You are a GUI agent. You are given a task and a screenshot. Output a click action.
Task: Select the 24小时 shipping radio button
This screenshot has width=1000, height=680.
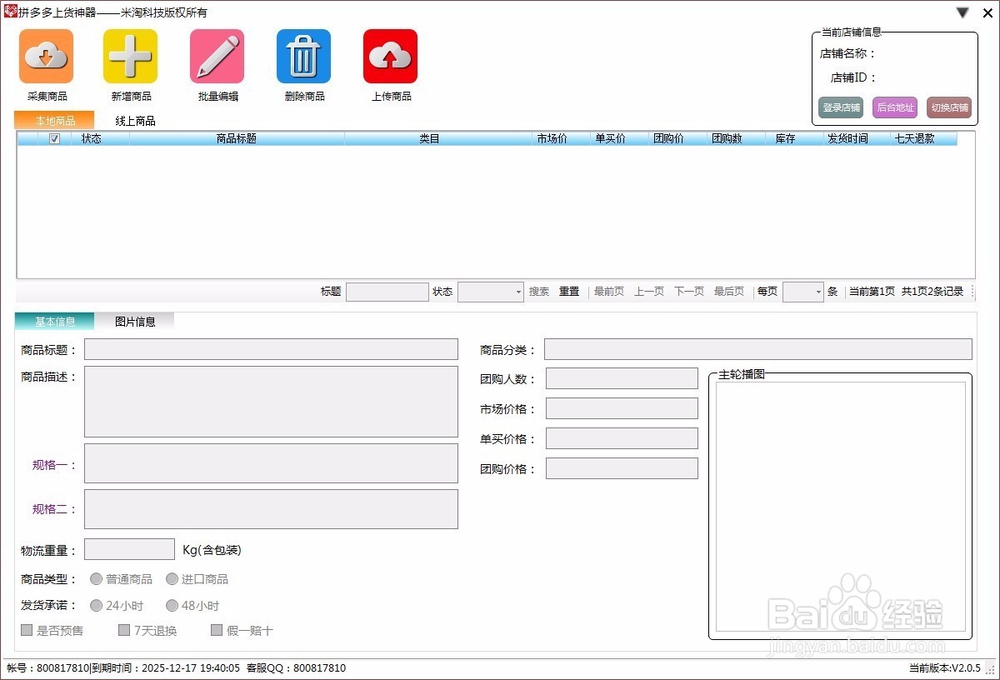tap(96, 605)
